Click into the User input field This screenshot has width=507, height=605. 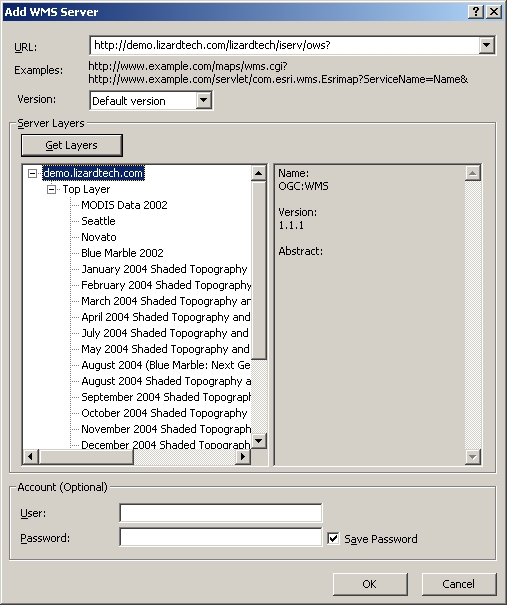221,513
